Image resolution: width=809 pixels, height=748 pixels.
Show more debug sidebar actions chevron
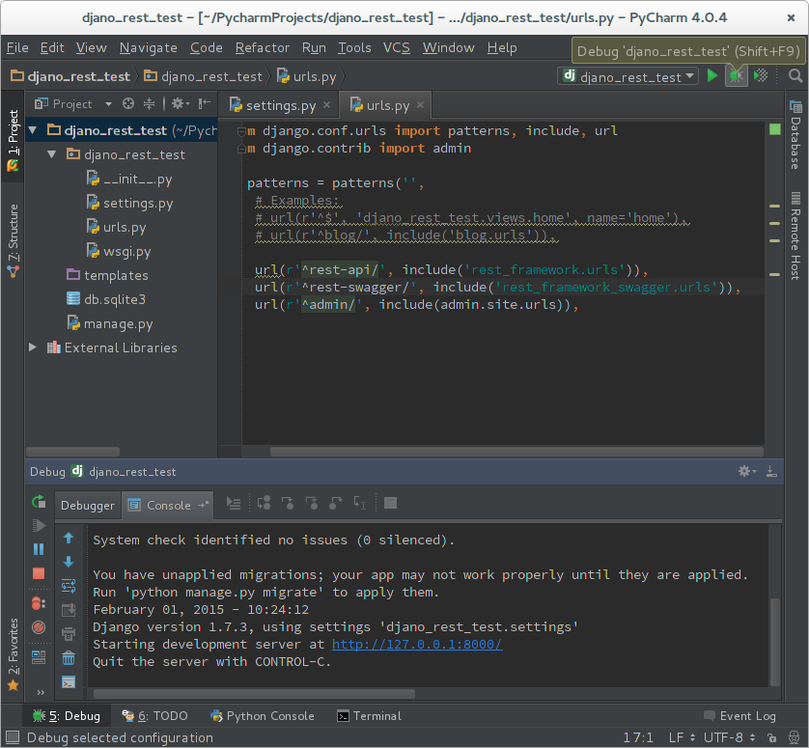coord(41,692)
